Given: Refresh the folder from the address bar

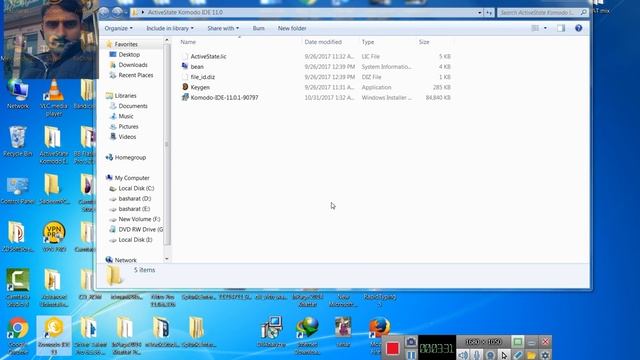Looking at the screenshot, I should pyautogui.click(x=489, y=13).
